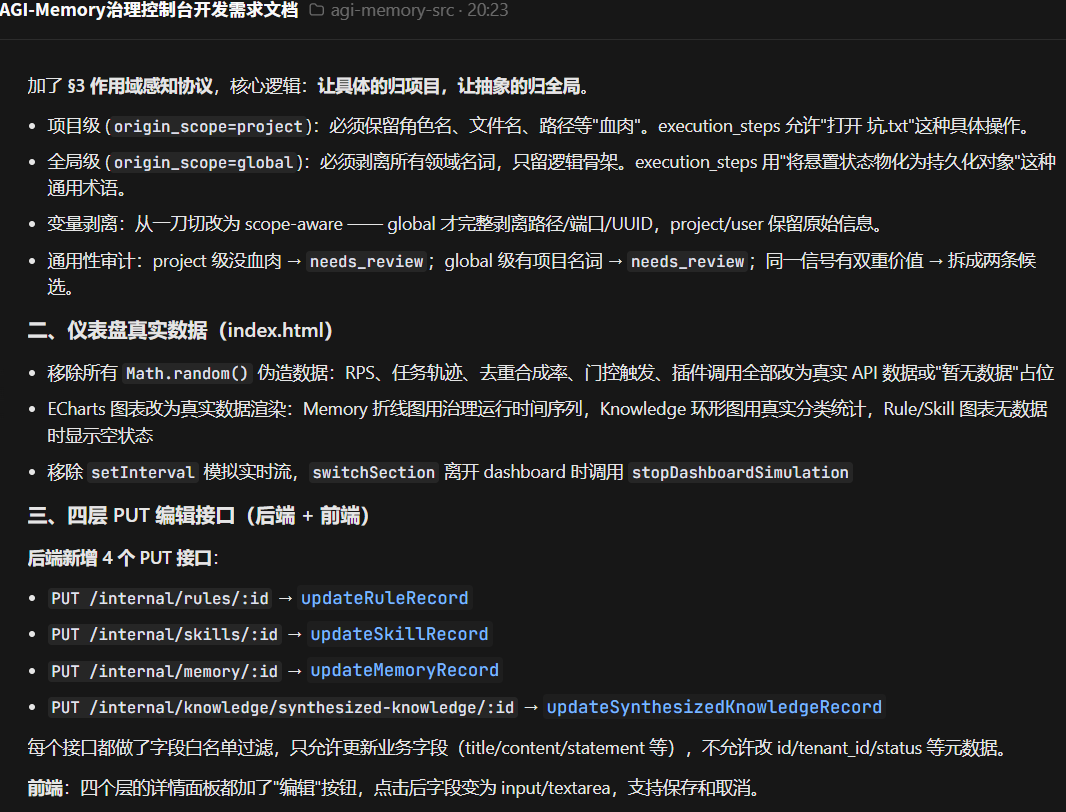This screenshot has height=812, width=1066.
Task: Open the updateRuleRecord code link
Action: tap(385, 598)
